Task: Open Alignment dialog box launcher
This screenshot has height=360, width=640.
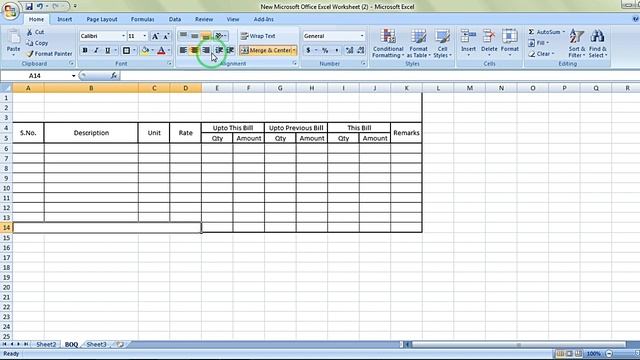Action: click(x=294, y=64)
